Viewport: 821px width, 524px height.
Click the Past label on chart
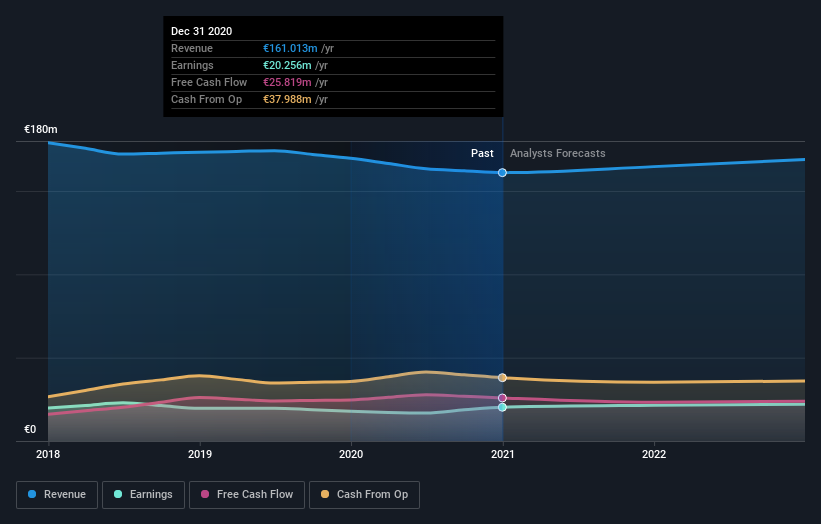pyautogui.click(x=482, y=153)
